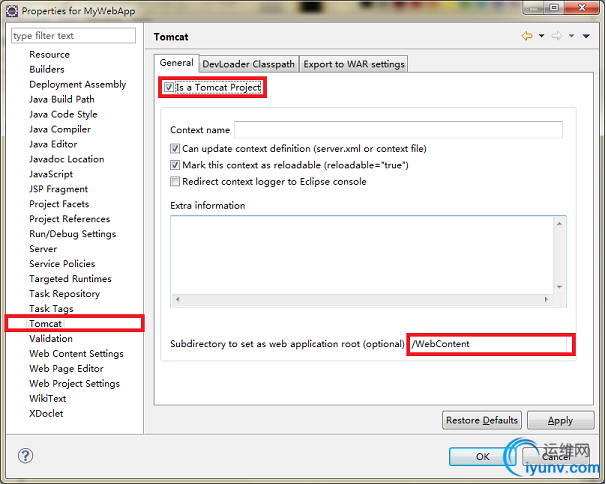Toggle Can update context definition checkbox
606x484 pixels.
point(175,148)
